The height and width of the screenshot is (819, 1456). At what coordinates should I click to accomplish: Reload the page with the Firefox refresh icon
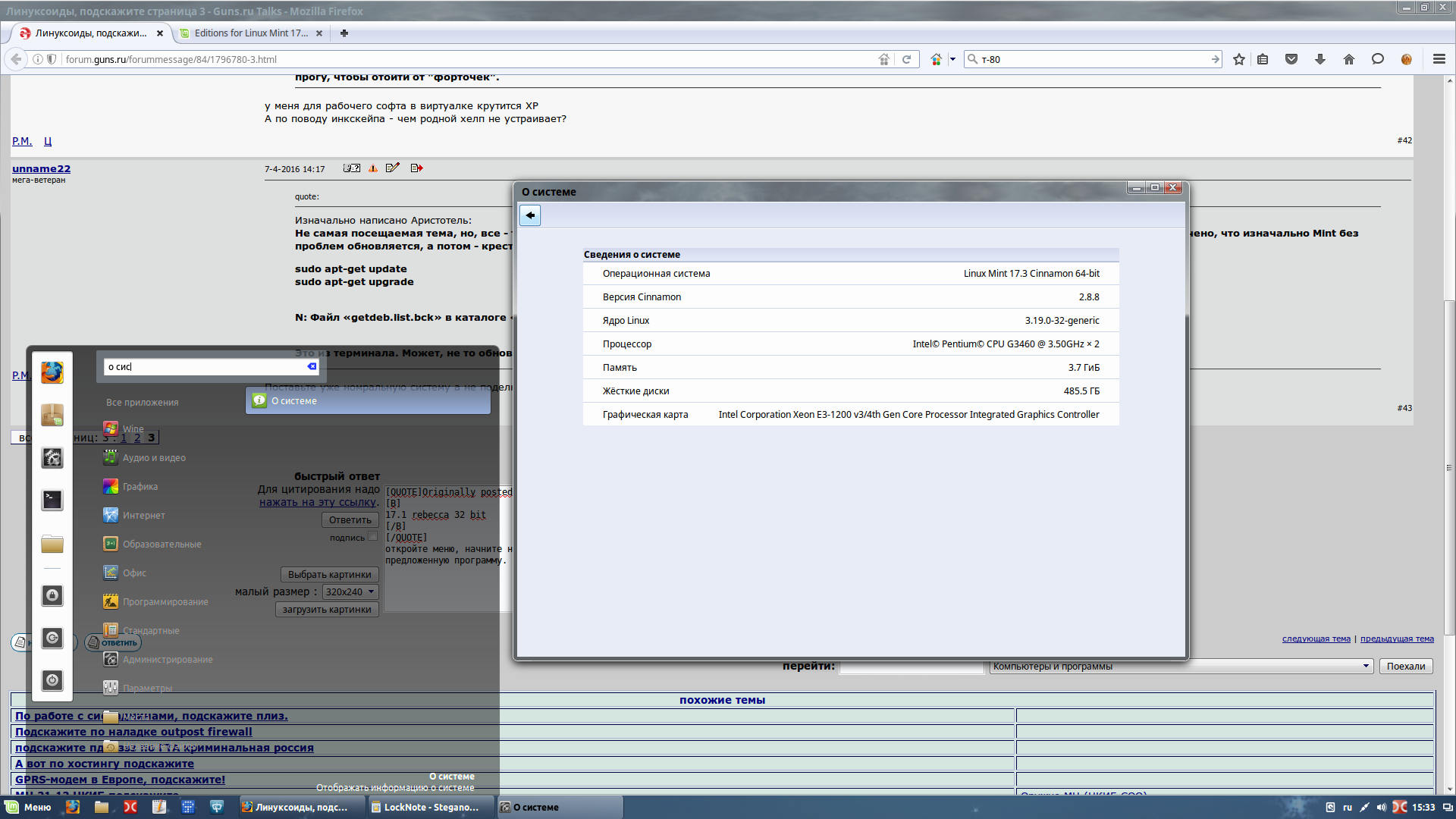[x=906, y=59]
